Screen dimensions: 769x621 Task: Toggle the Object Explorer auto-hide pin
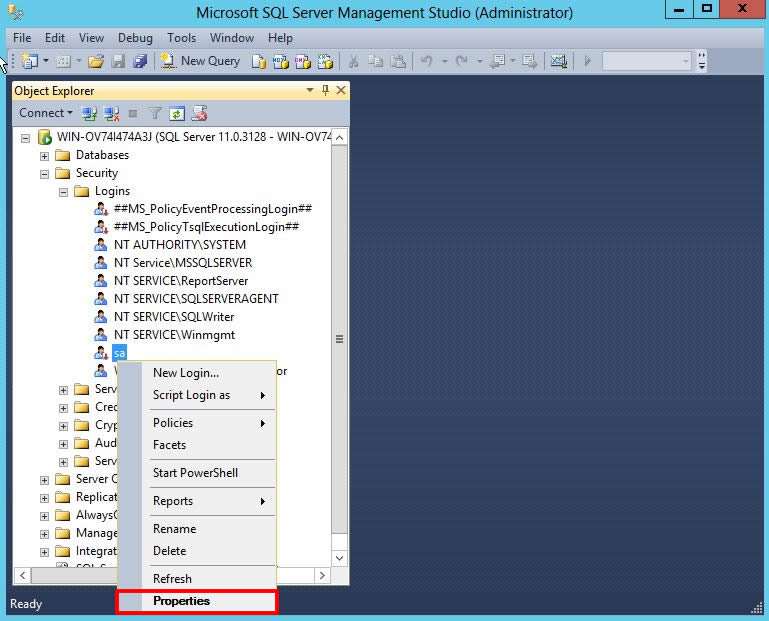[x=325, y=90]
